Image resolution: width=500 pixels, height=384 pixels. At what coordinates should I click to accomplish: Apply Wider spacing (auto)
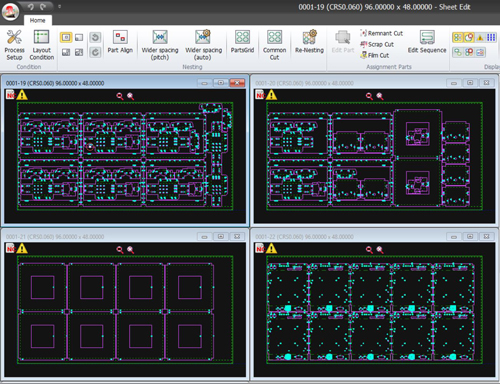[203, 45]
